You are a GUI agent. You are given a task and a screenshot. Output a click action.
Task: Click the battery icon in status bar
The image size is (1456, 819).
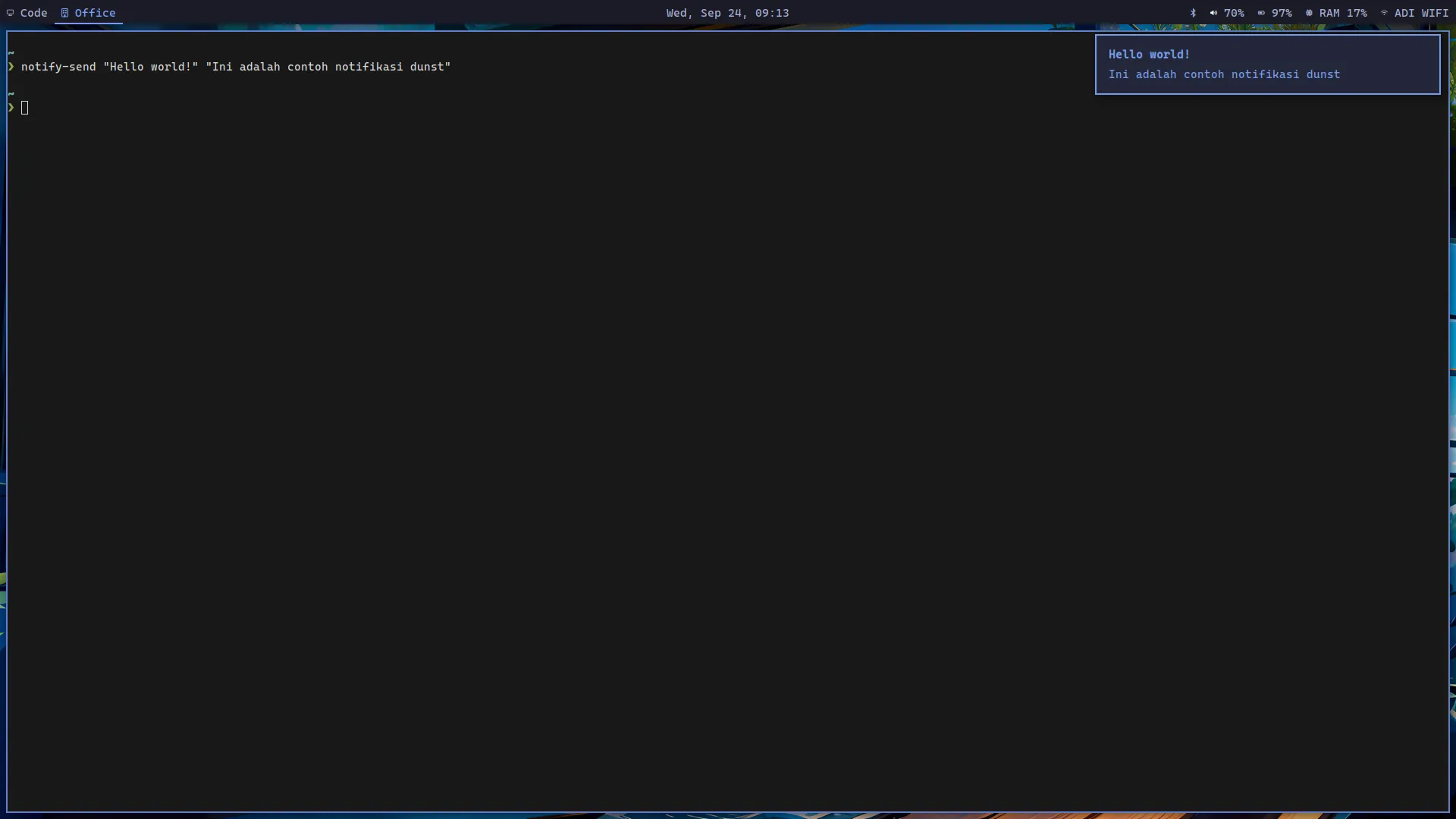tap(1261, 13)
